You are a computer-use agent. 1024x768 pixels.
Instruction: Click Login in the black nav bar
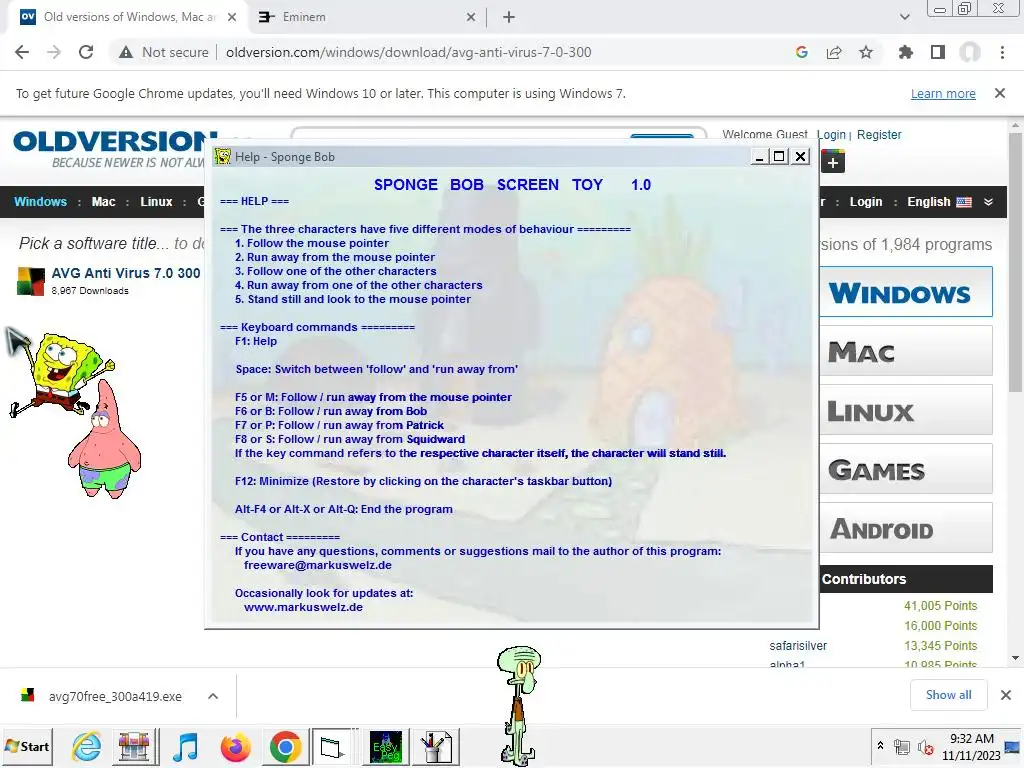pos(866,202)
